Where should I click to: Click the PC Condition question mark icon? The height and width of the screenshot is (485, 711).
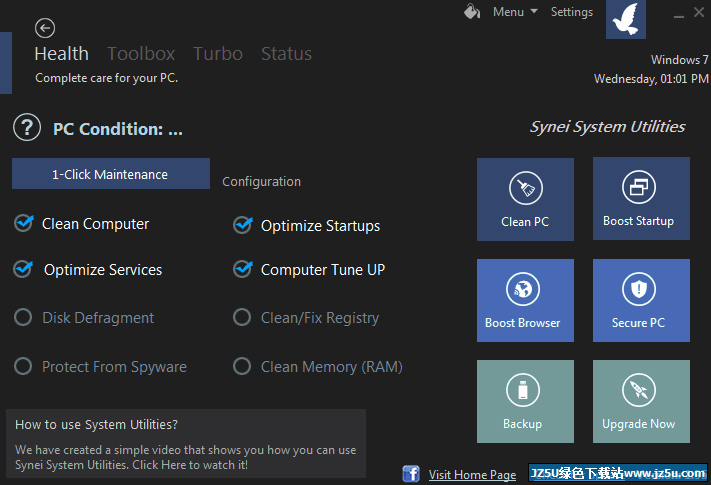(x=27, y=127)
